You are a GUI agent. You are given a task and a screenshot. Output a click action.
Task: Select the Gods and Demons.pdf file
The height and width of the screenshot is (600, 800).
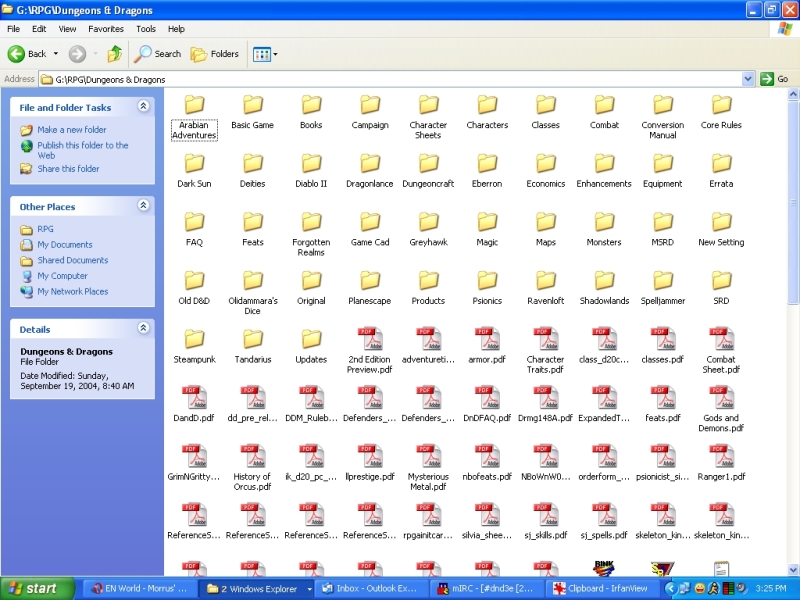coord(721,410)
